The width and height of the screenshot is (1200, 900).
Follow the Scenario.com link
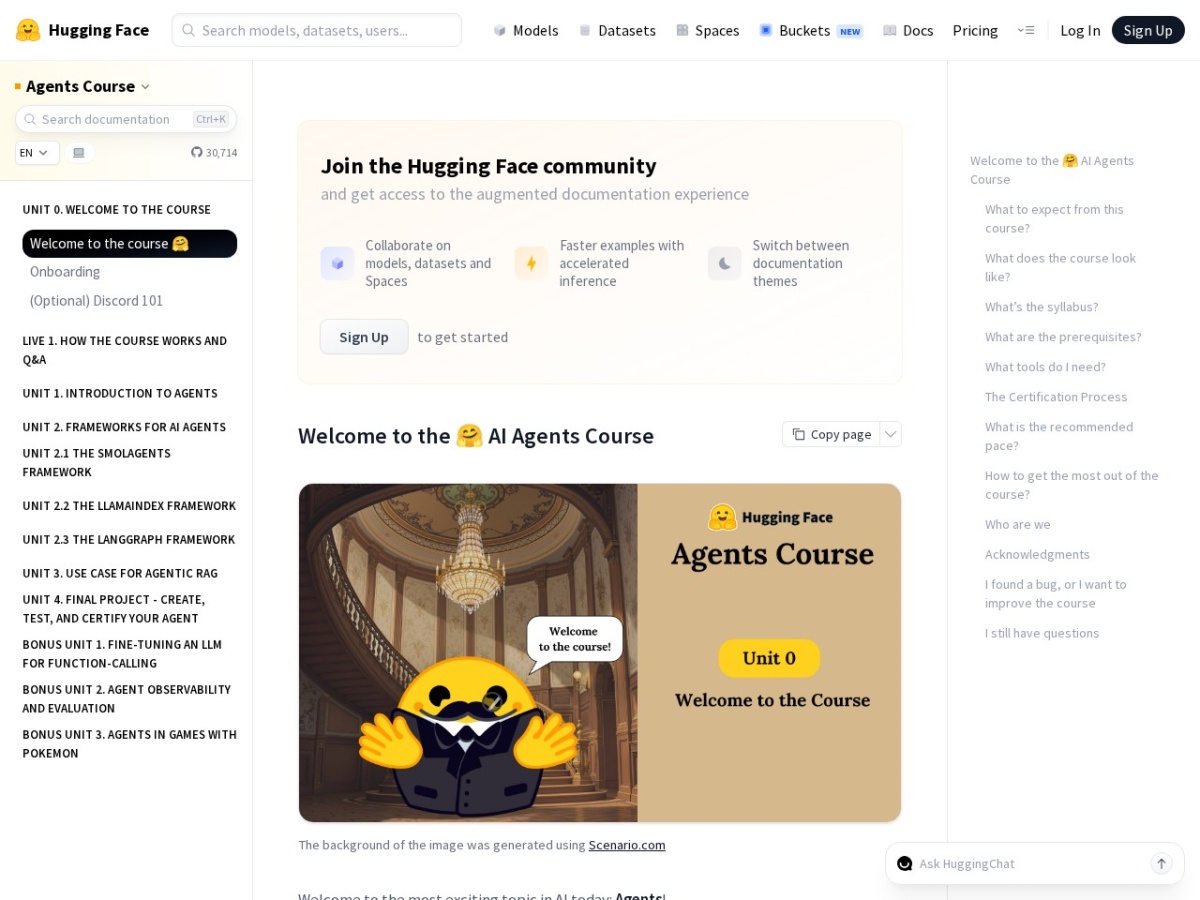[627, 845]
